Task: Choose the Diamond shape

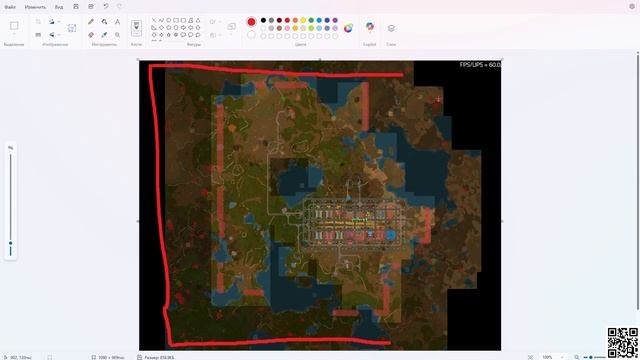Action: (x=161, y=28)
